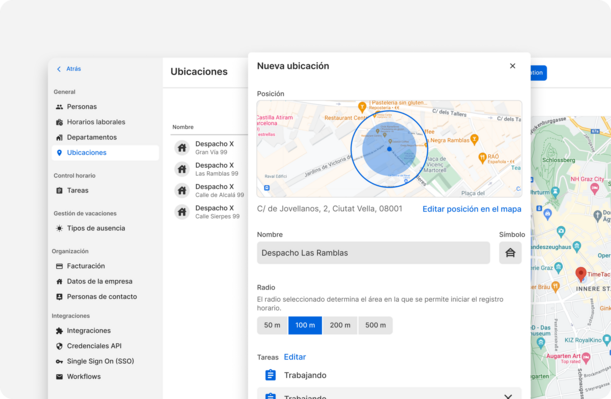
Task: Select Despacho X Las Ramblas 99 row
Action: point(209,169)
